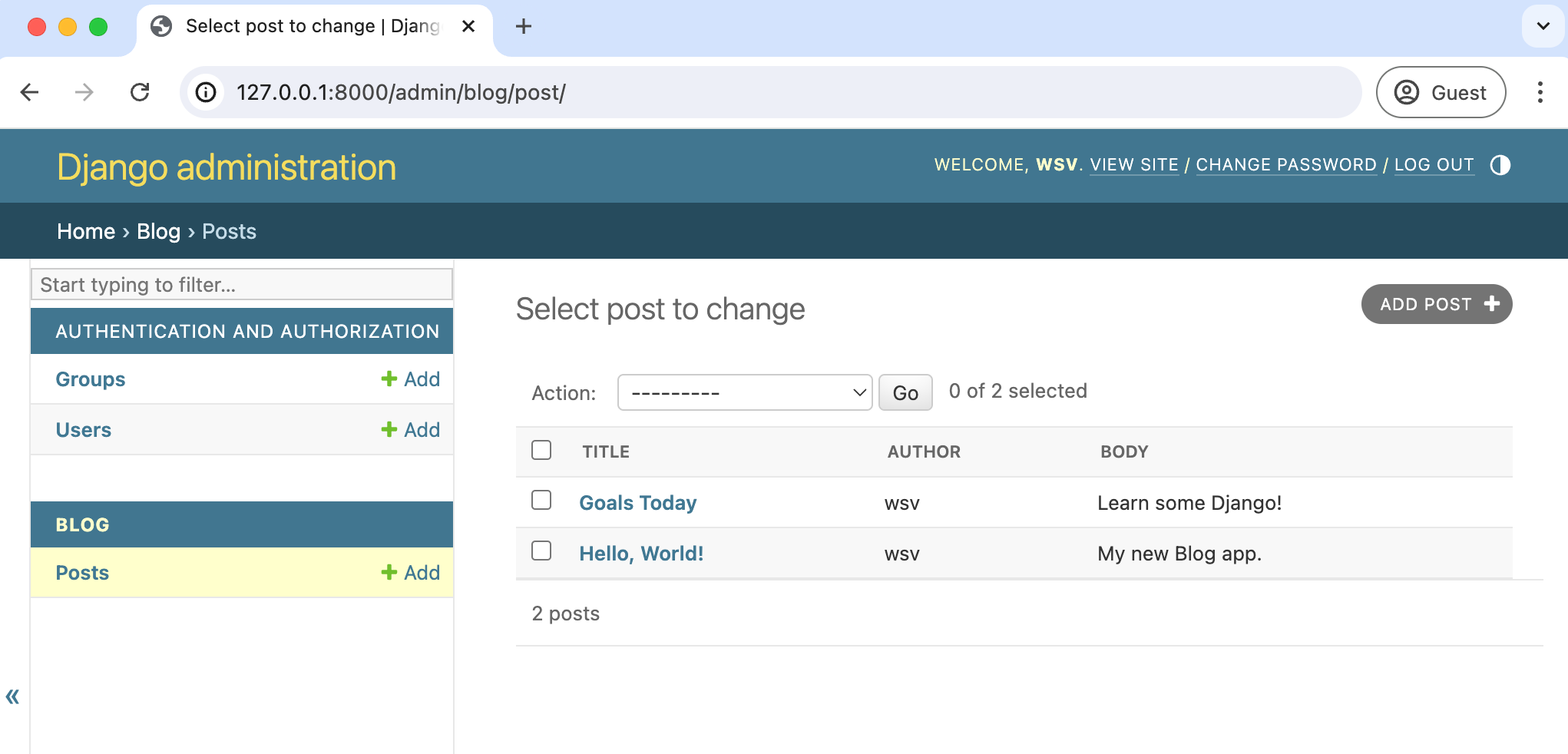Open the 'Goals Today' post
The height and width of the screenshot is (754, 1568).
(637, 503)
